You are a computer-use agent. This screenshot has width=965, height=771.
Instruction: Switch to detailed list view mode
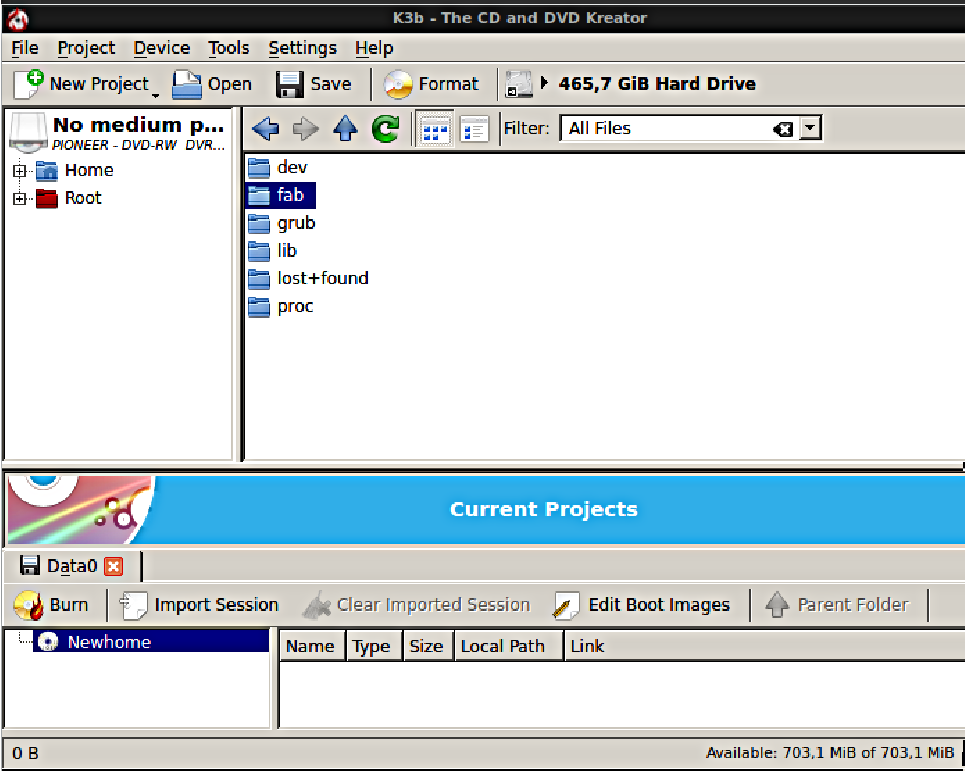click(474, 129)
